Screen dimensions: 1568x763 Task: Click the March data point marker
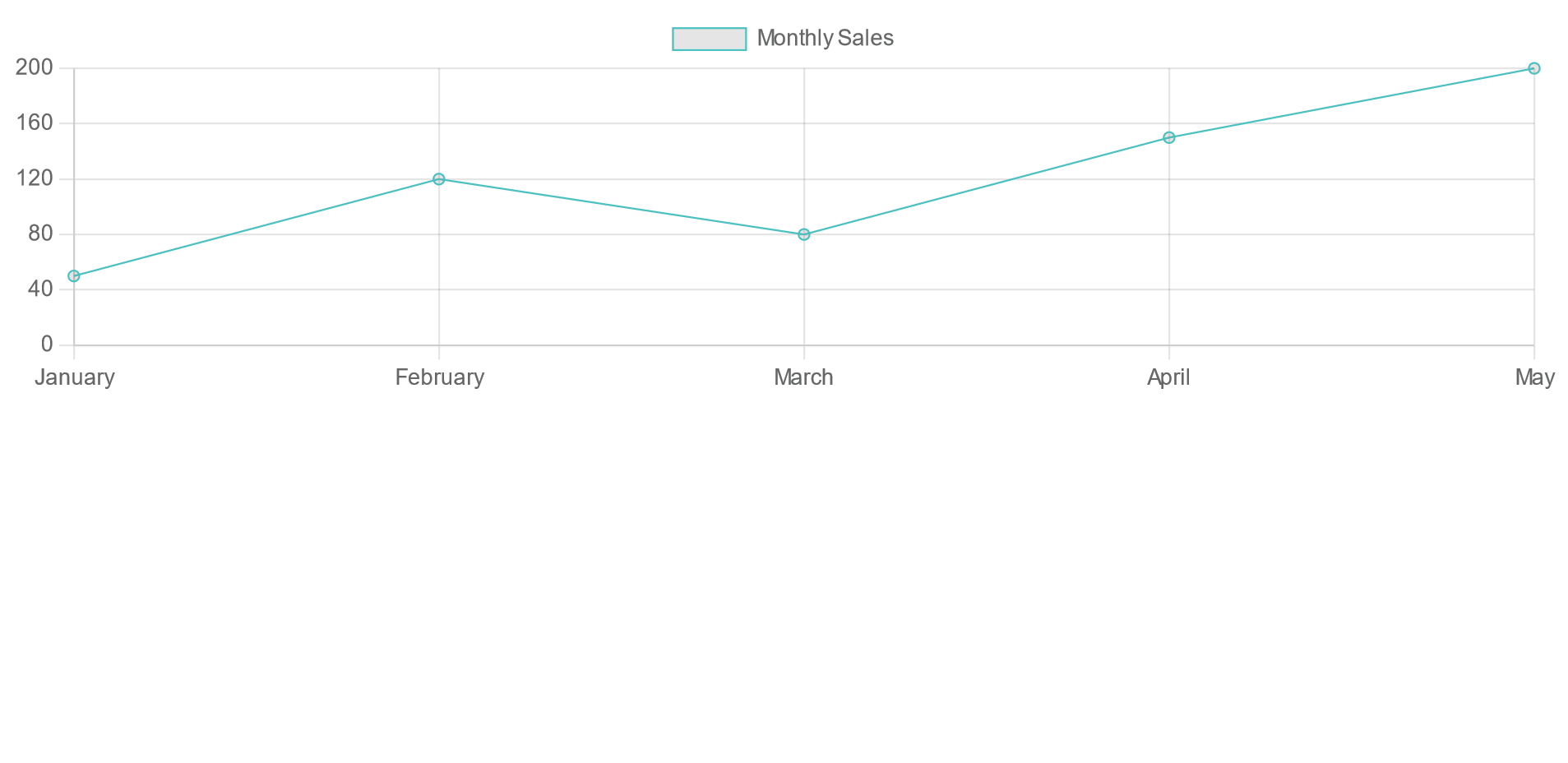pyautogui.click(x=804, y=234)
